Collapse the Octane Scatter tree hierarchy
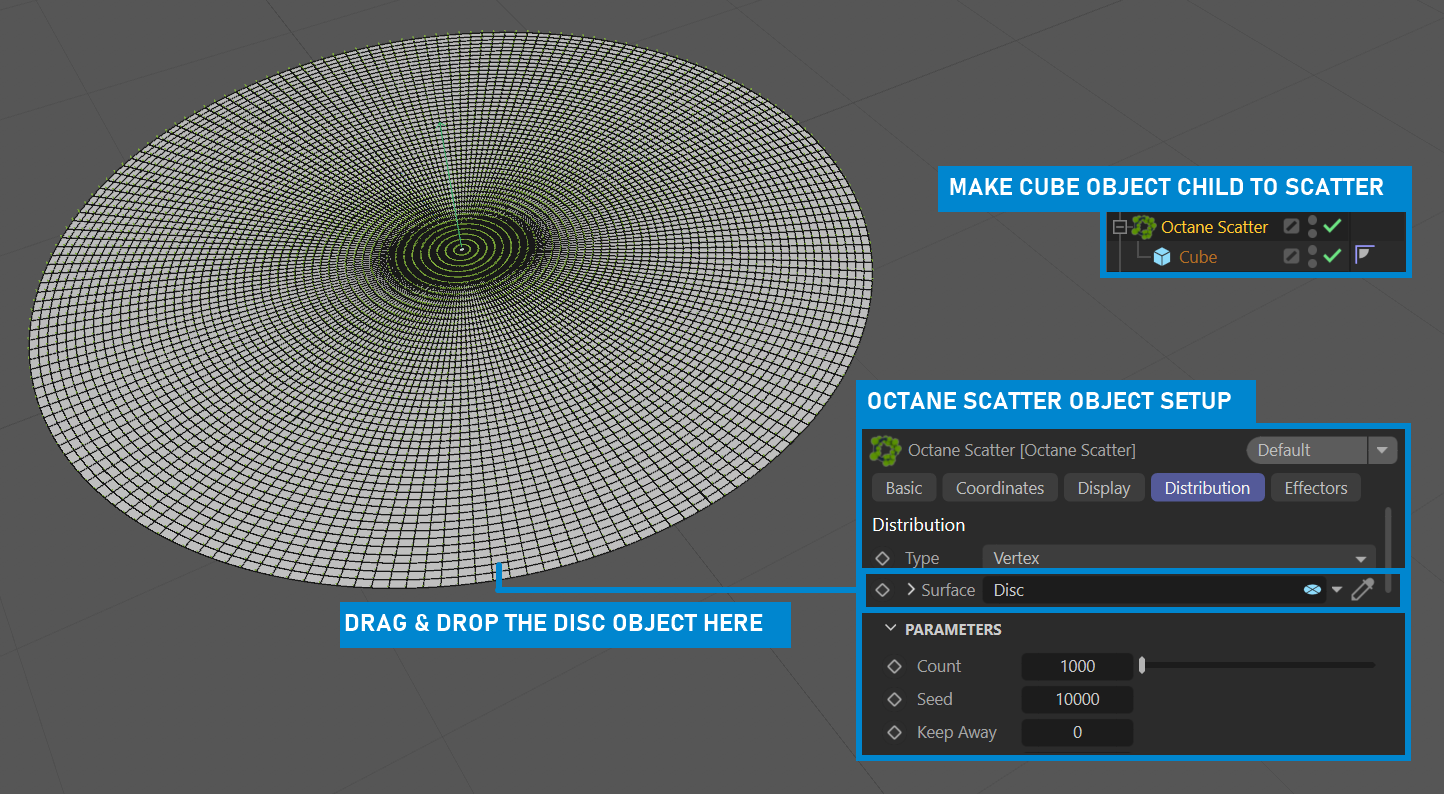This screenshot has width=1444, height=794. pos(1120,227)
